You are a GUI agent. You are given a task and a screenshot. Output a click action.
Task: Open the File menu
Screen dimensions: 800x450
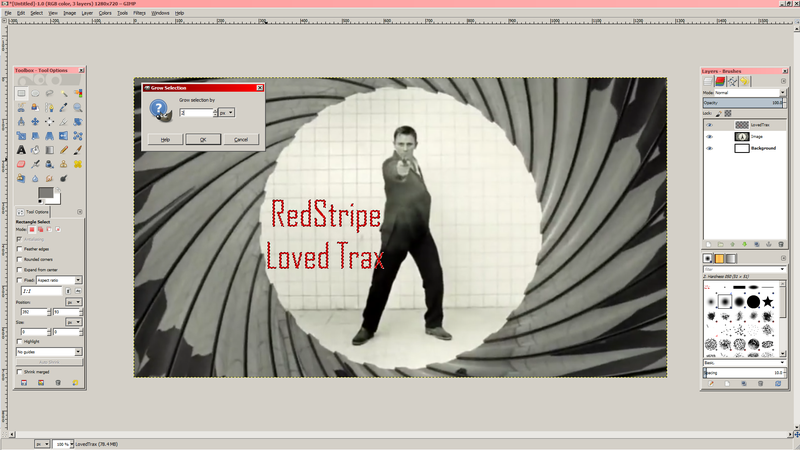pos(8,13)
